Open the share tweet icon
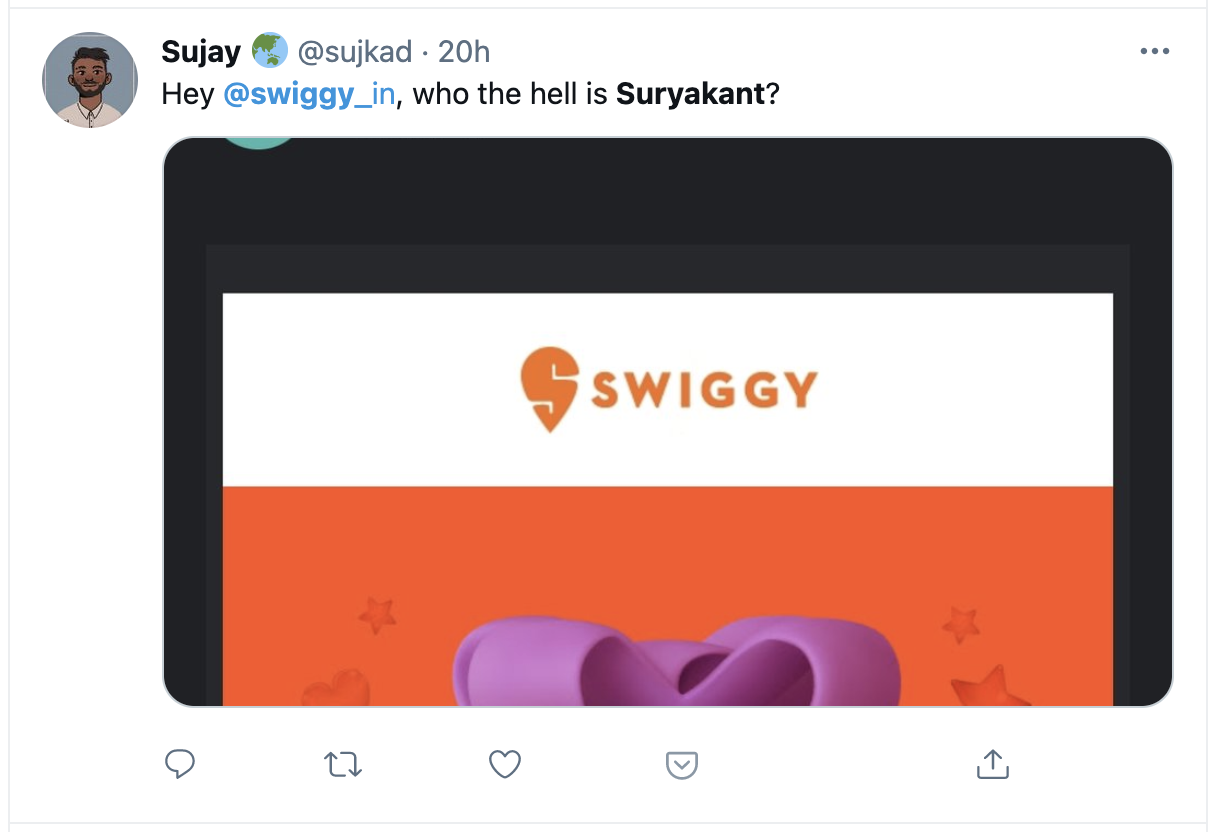The width and height of the screenshot is (1214, 832). pos(991,765)
